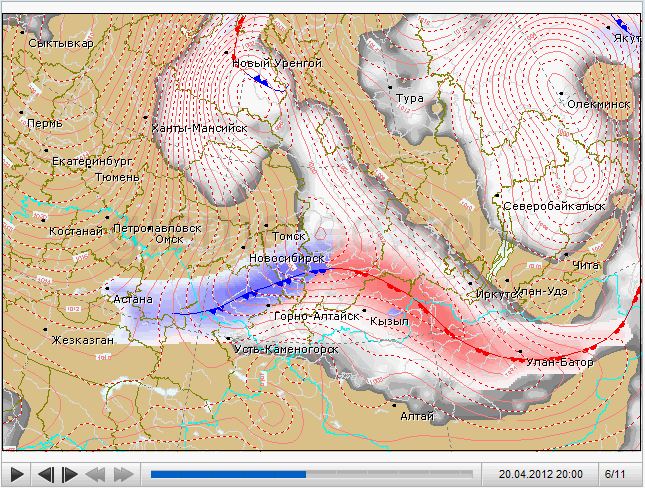Click the Иркутск city label on map
Viewport: 645px width, 488px height.
tap(496, 294)
